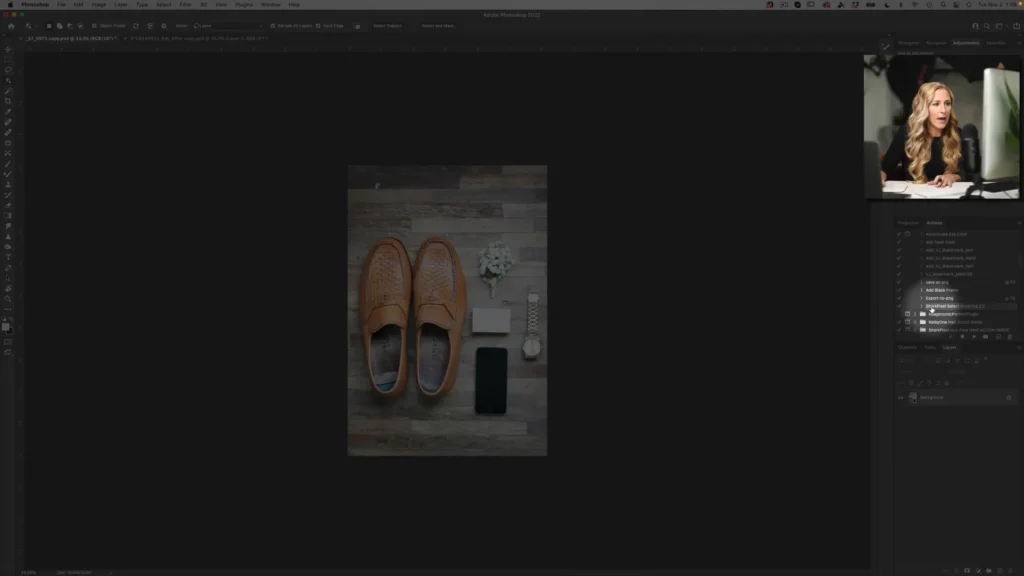Choose New Selection mode icon

[x=49, y=26]
